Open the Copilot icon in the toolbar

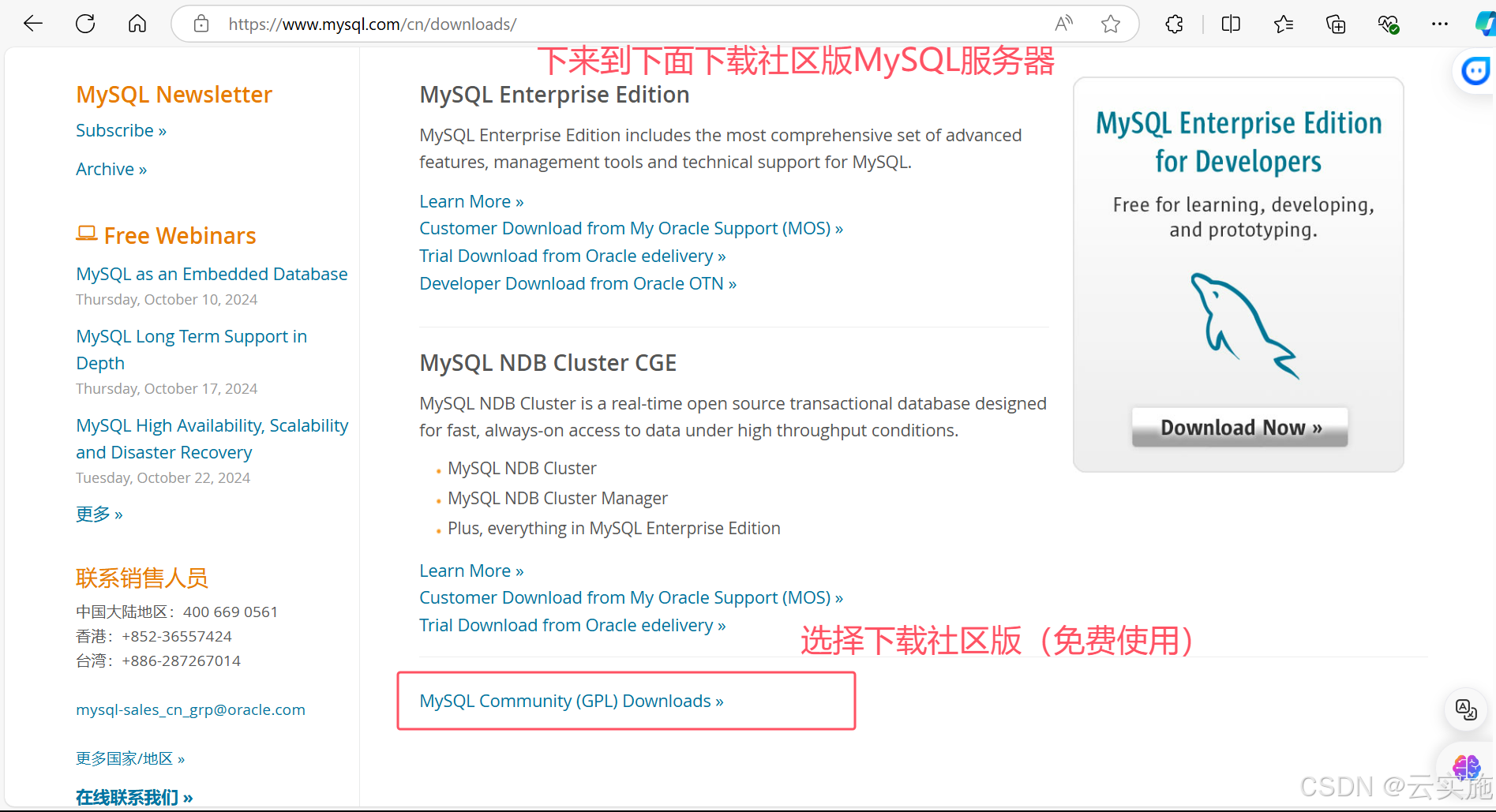click(1486, 24)
